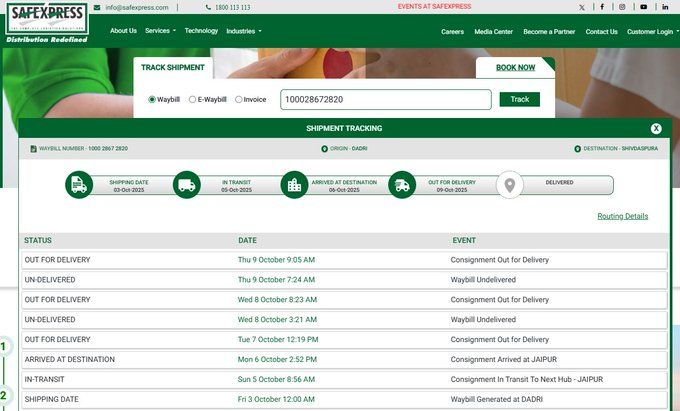Click the origin location pin icon
The image size is (680, 411).
324,149
